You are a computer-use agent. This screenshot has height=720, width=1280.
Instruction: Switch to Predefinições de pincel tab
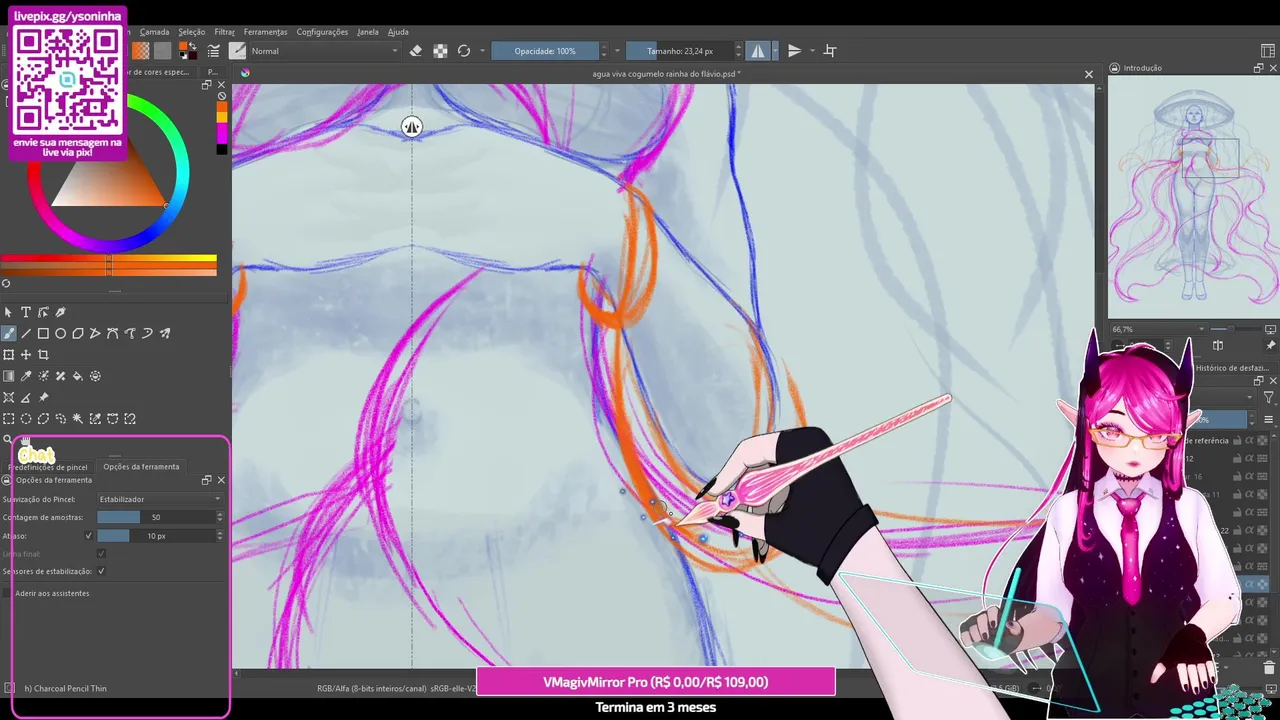click(49, 467)
